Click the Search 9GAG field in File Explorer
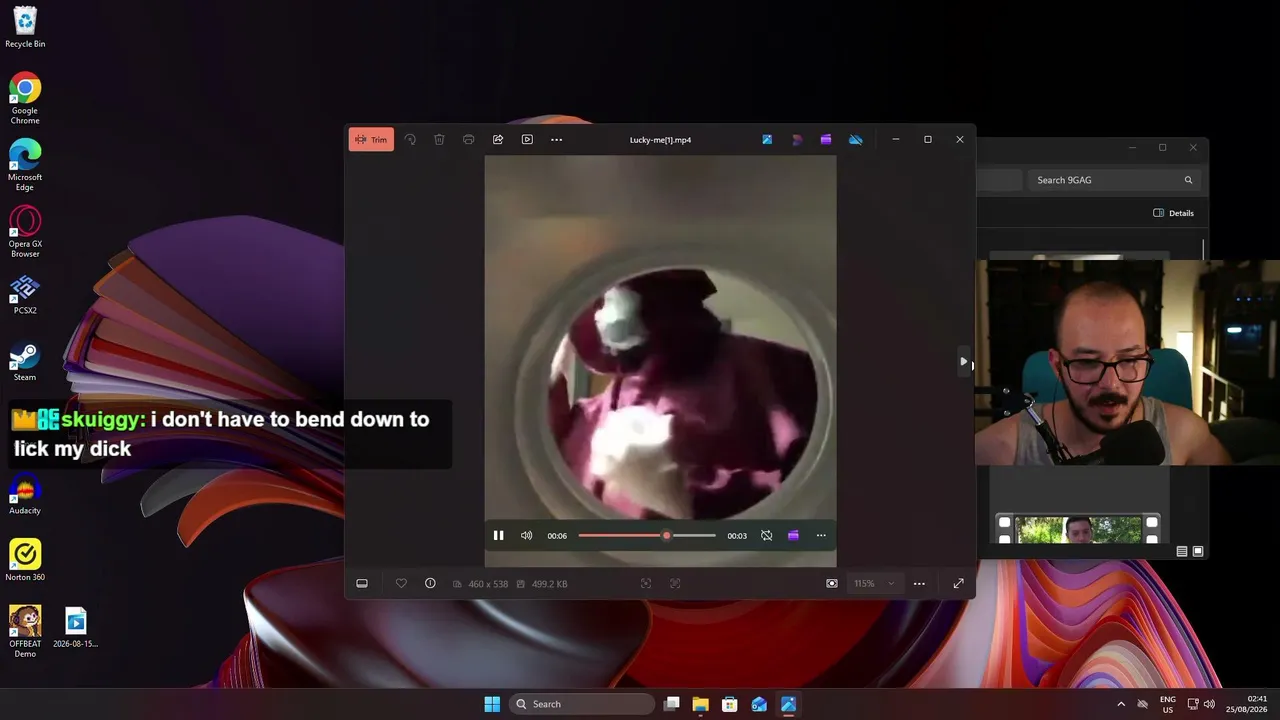Image resolution: width=1280 pixels, height=720 pixels. click(x=1114, y=180)
